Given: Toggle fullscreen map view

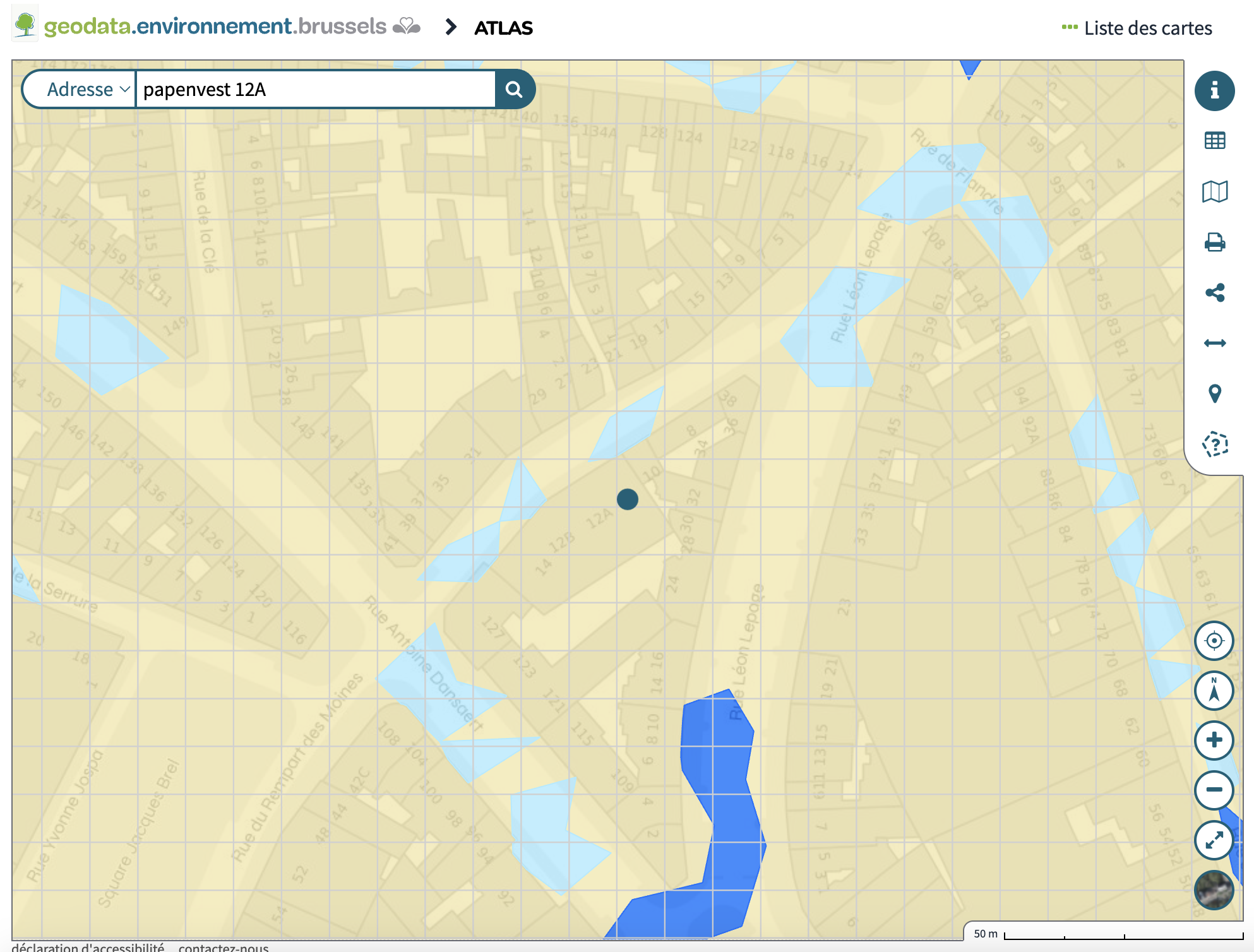Looking at the screenshot, I should click(x=1213, y=840).
